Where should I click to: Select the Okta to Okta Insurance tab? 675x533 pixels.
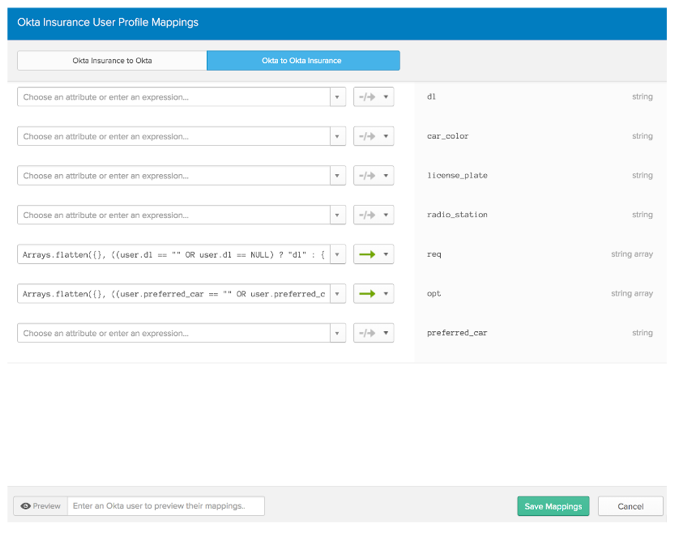point(302,61)
